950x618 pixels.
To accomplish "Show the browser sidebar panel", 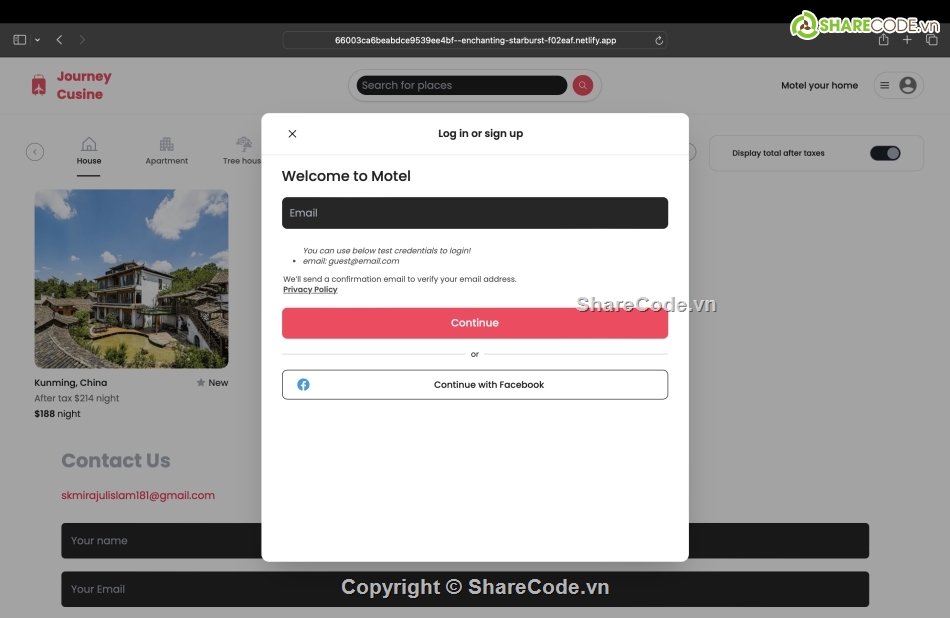I will point(19,40).
